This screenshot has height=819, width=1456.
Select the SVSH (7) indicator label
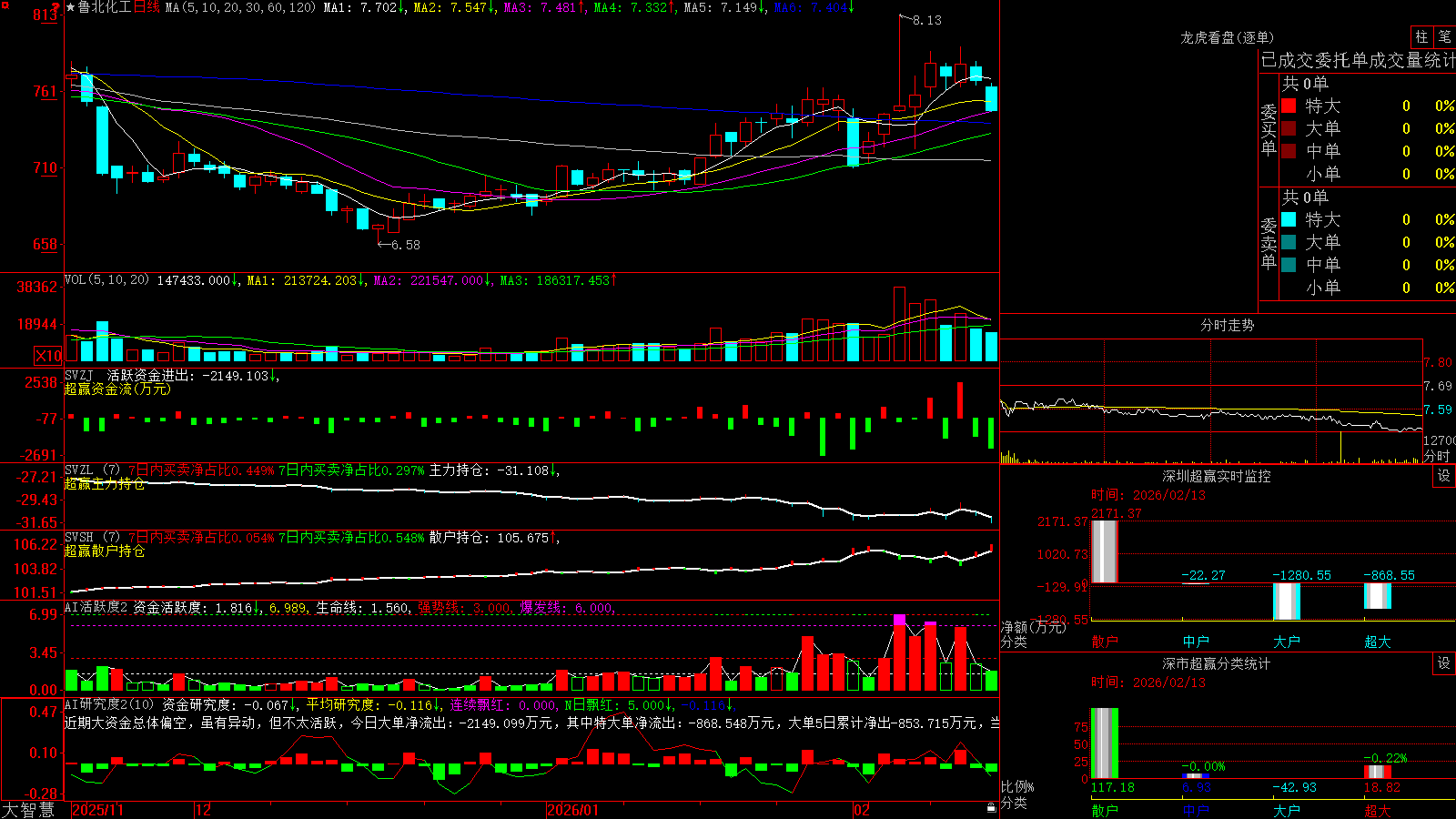92,538
